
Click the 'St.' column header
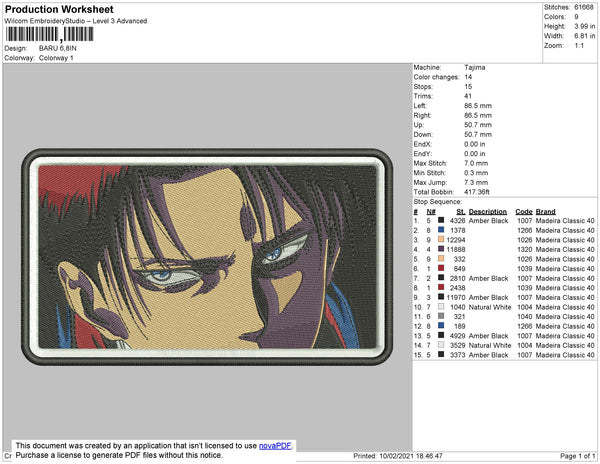click(461, 212)
